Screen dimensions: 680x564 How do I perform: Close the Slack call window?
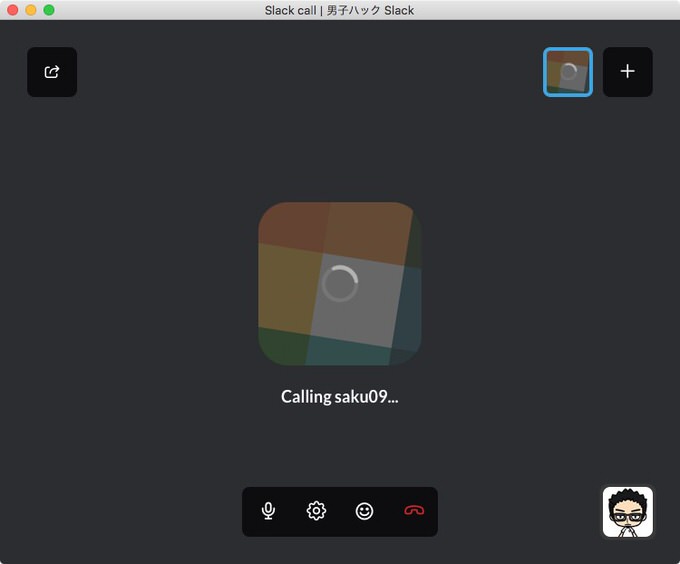[x=13, y=10]
